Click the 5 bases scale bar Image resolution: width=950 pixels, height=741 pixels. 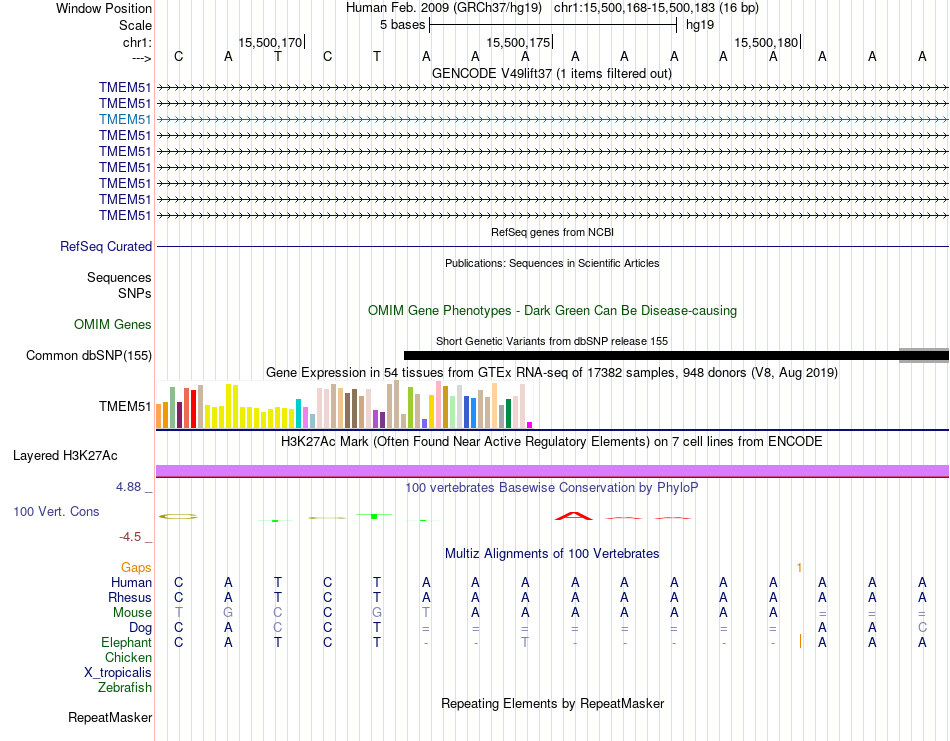(x=553, y=25)
